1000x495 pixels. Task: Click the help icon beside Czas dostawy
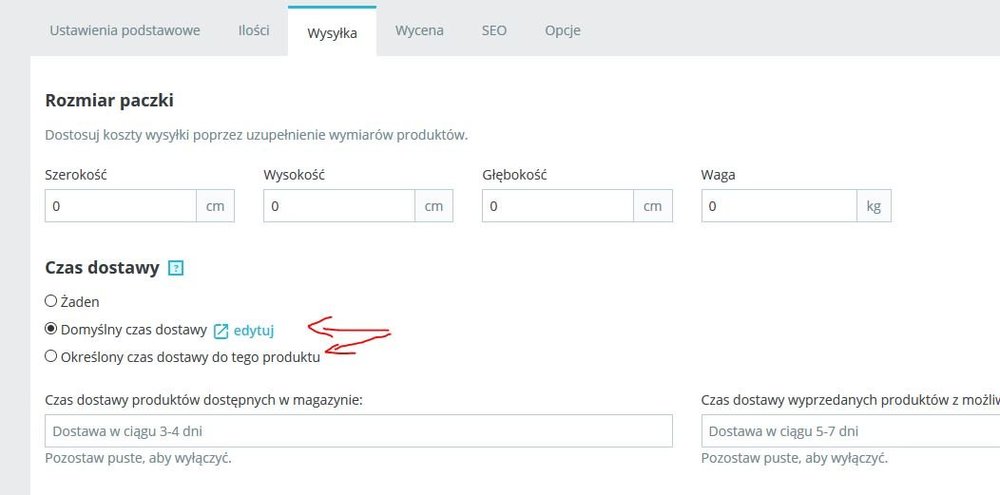[176, 268]
